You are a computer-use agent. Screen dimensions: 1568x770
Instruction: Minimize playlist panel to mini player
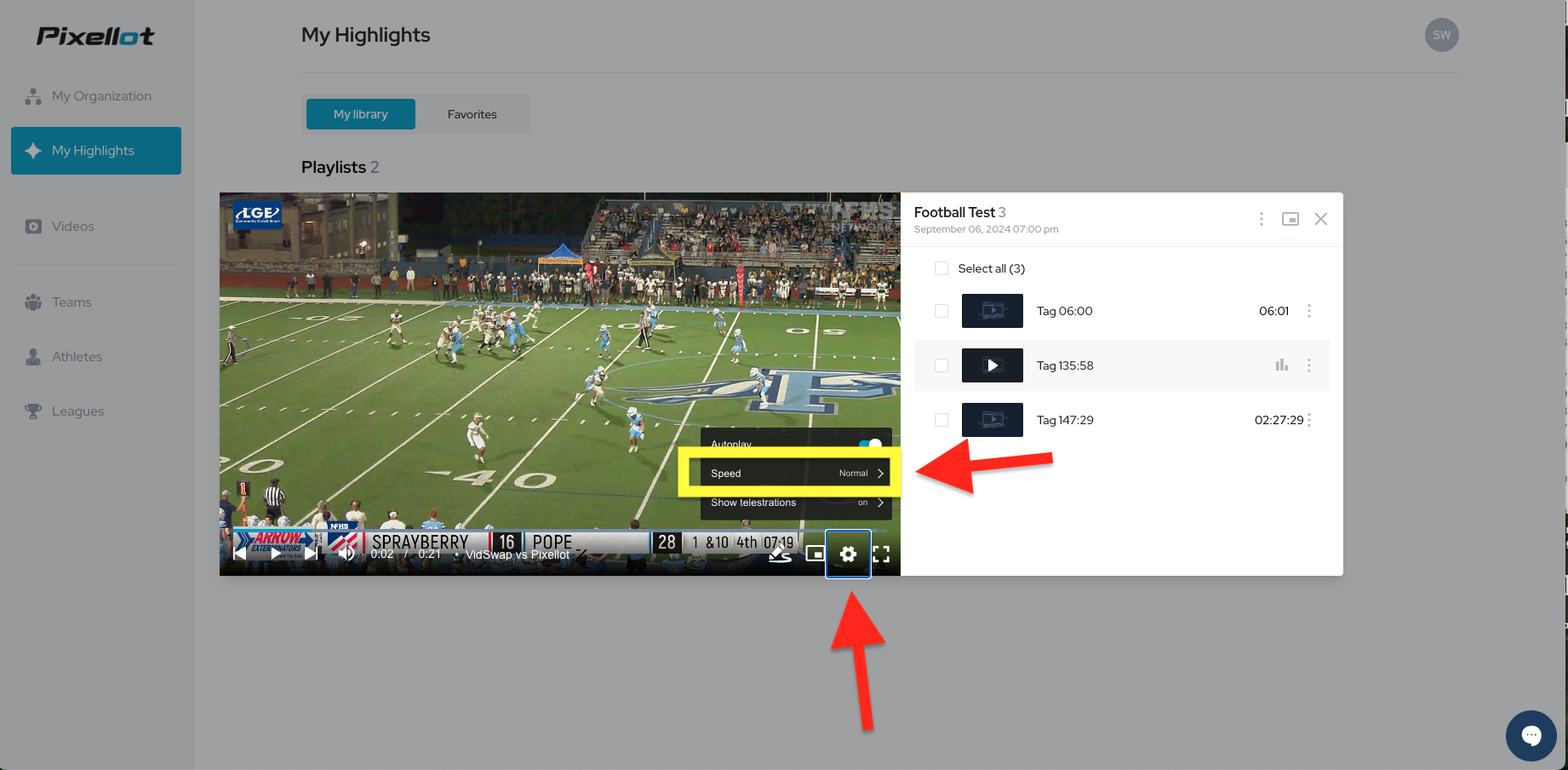point(1290,219)
